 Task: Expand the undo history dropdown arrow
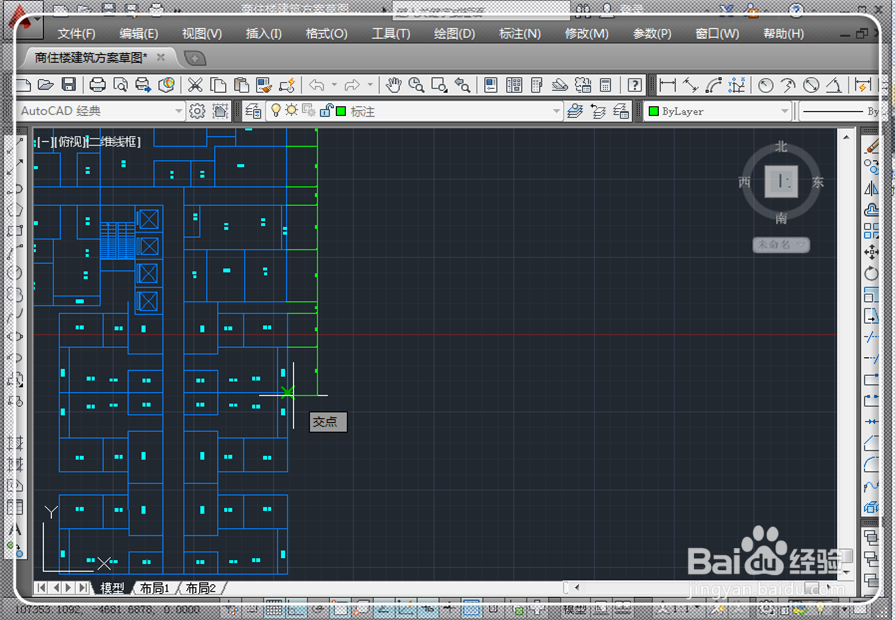pyautogui.click(x=334, y=86)
